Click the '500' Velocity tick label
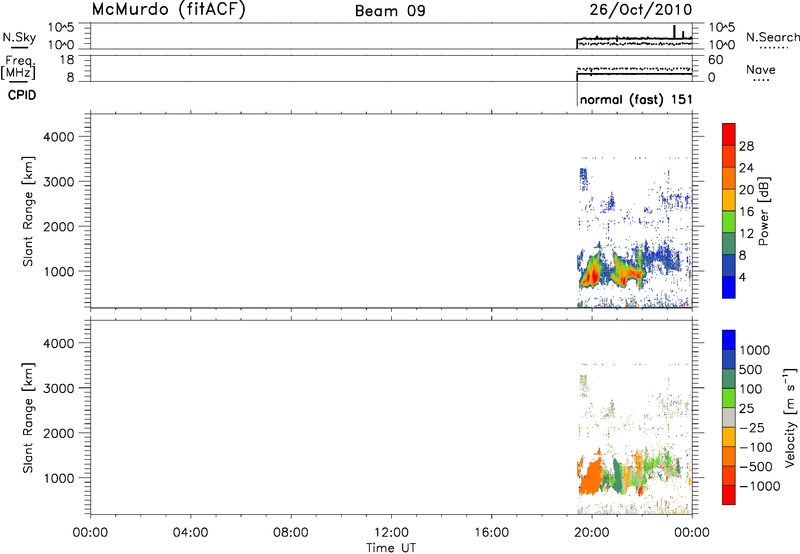The height and width of the screenshot is (554, 800). coord(751,370)
